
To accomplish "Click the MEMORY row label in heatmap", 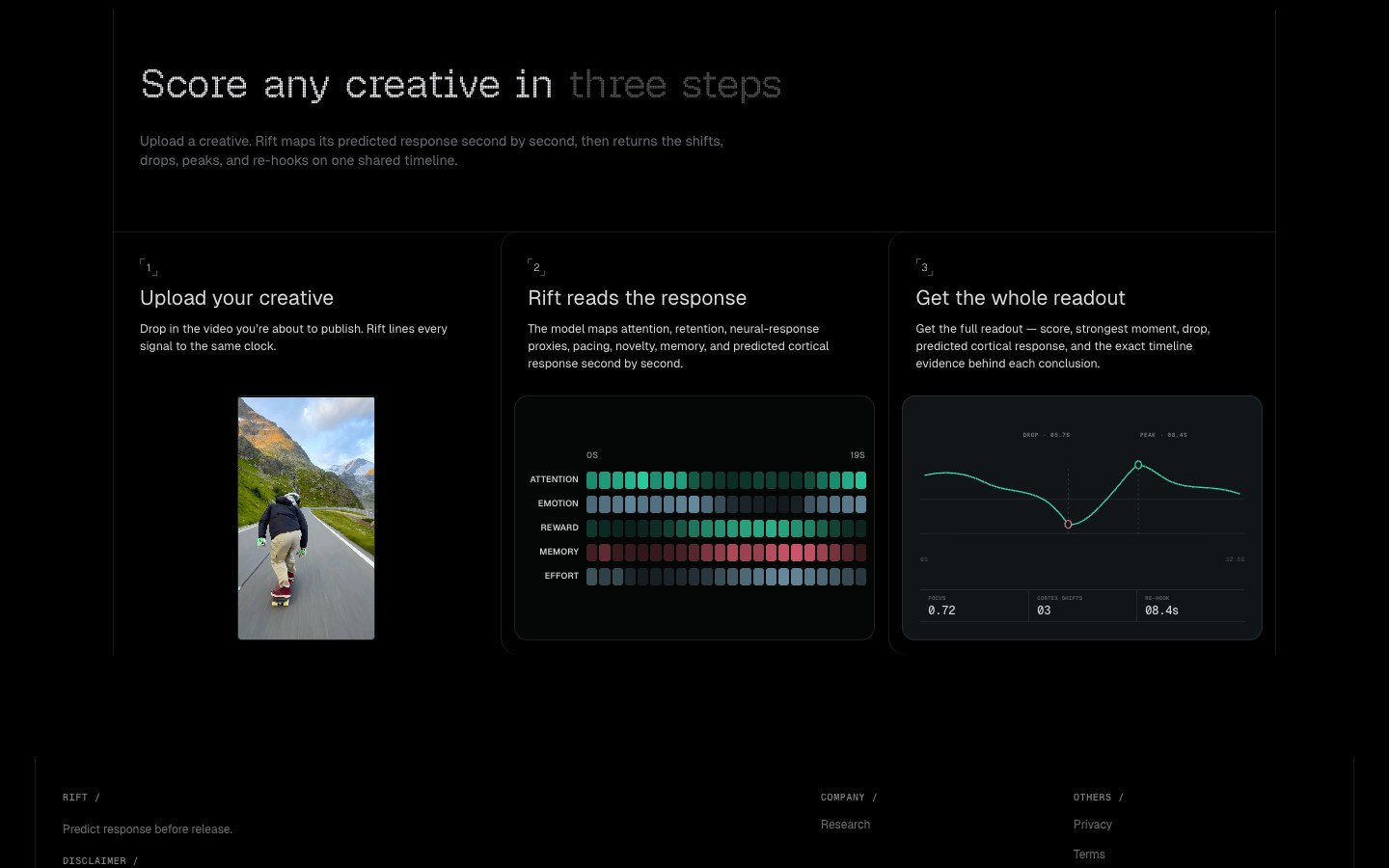I will pos(558,552).
